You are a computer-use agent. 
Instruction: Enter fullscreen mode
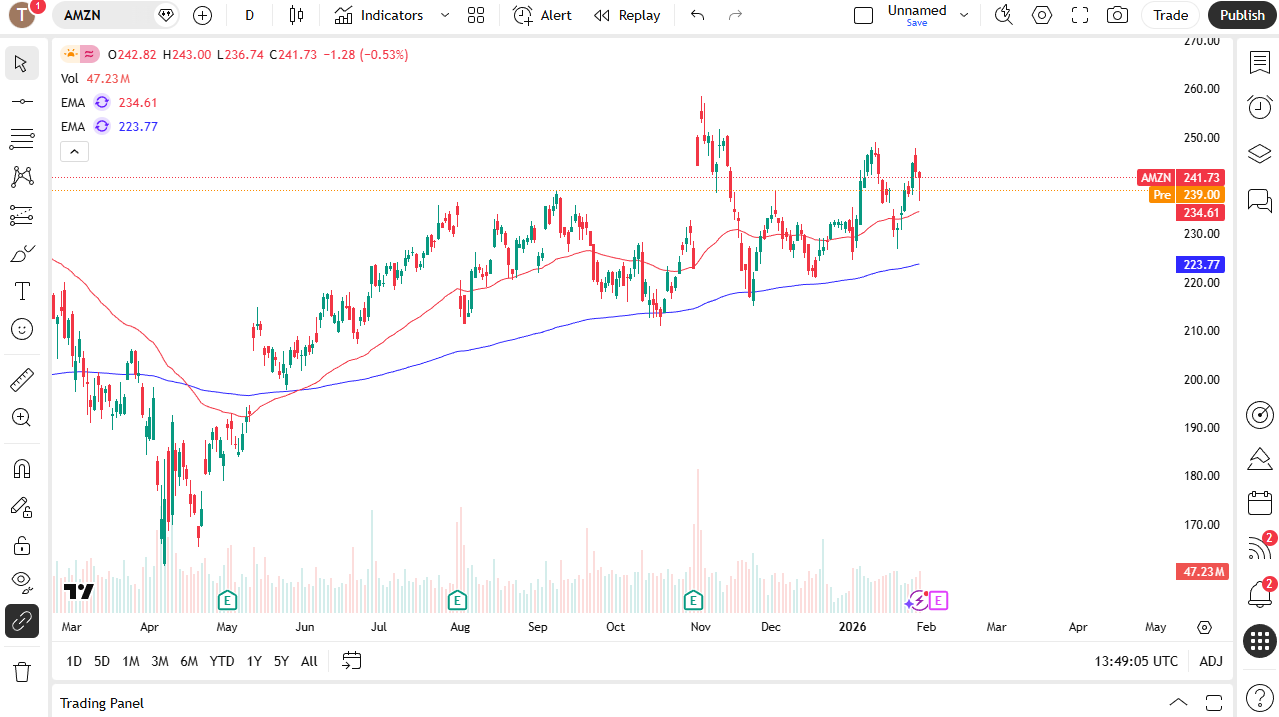[1080, 15]
